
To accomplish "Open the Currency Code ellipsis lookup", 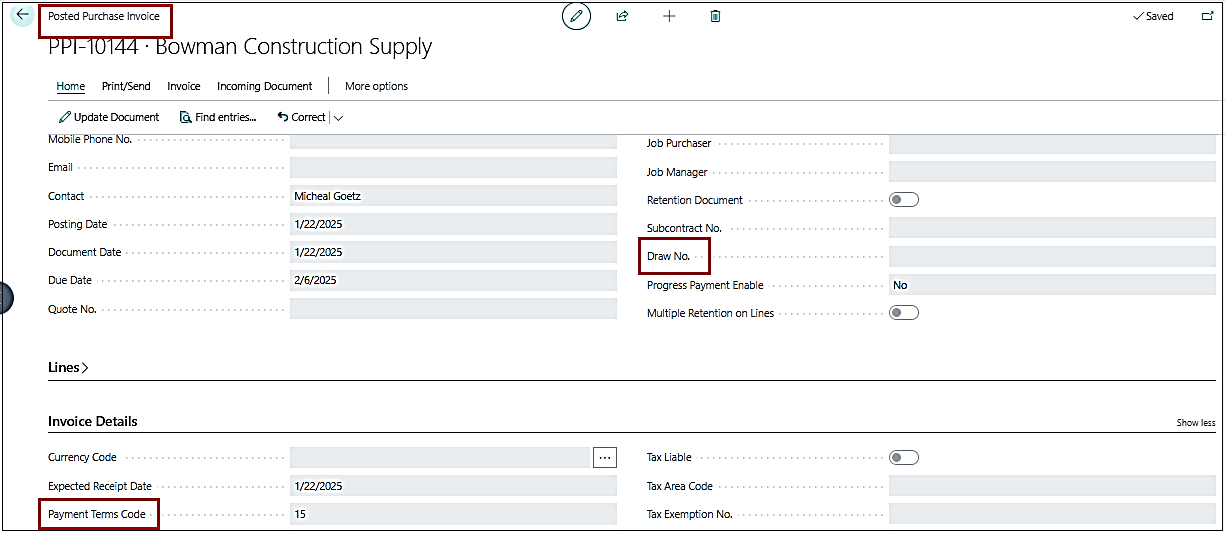I will click(x=605, y=457).
